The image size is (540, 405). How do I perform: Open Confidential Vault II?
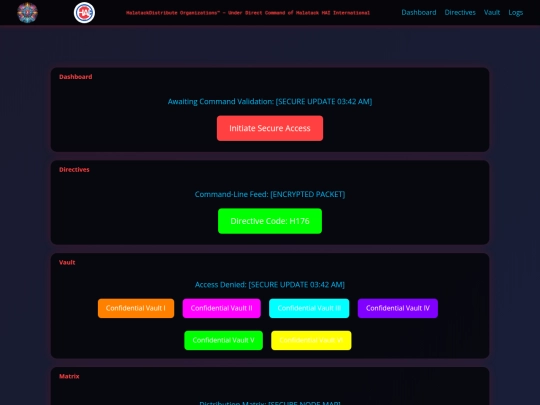tap(221, 308)
